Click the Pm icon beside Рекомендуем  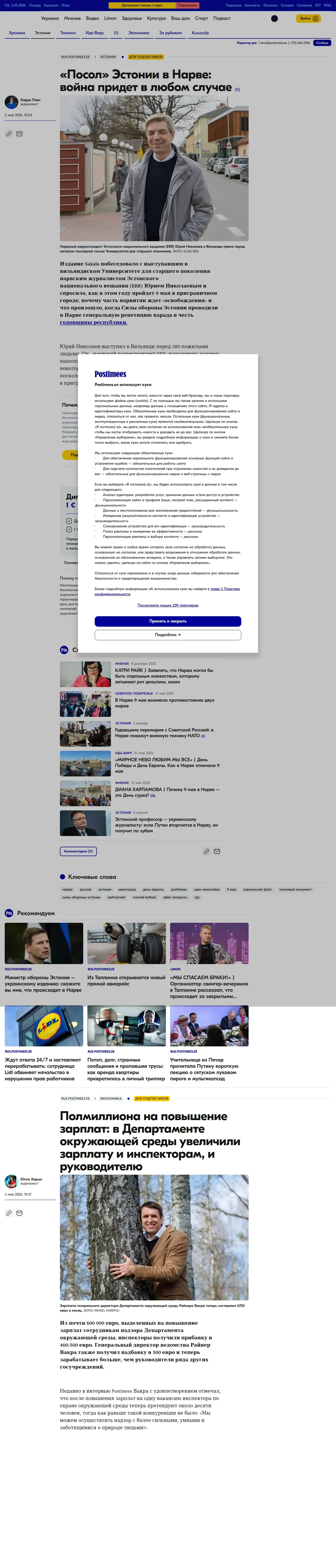pyautogui.click(x=9, y=913)
